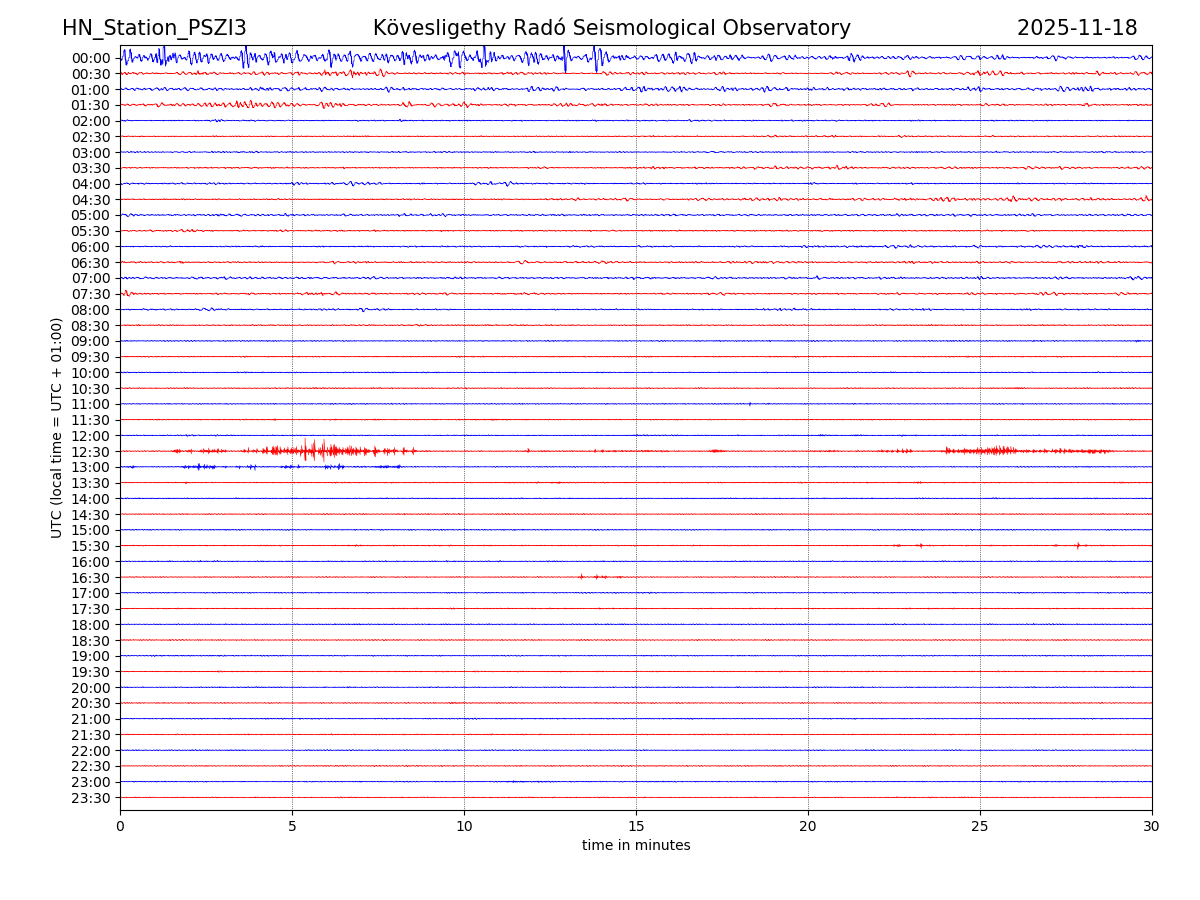Click the 'time in minutes' axis label

click(636, 846)
